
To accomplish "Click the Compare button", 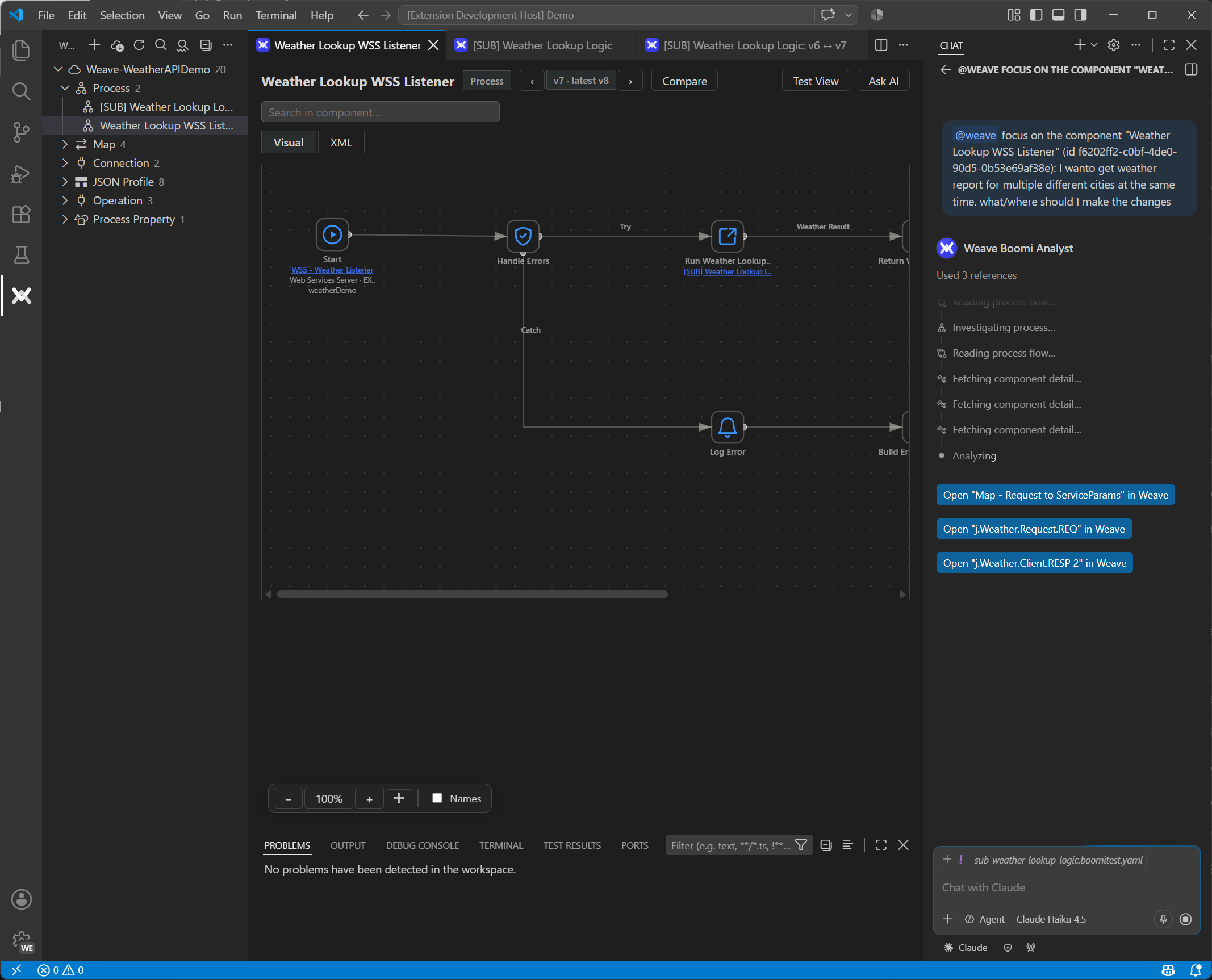I will pyautogui.click(x=684, y=81).
